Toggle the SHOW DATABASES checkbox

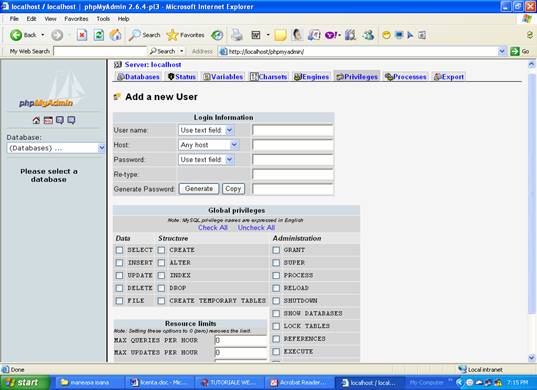[x=276, y=314]
